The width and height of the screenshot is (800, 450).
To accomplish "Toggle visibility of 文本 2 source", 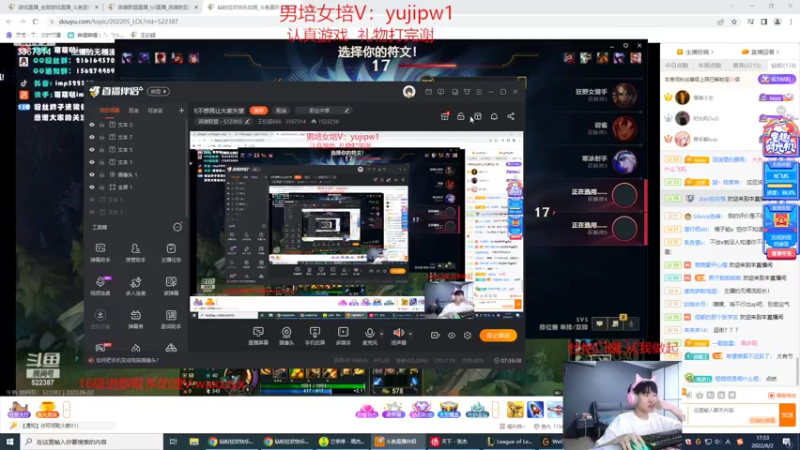I will coord(92,124).
